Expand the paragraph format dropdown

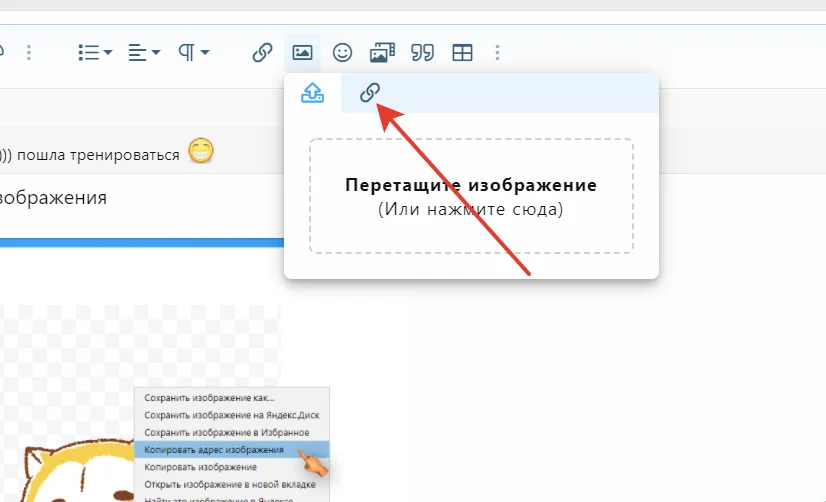pos(193,52)
